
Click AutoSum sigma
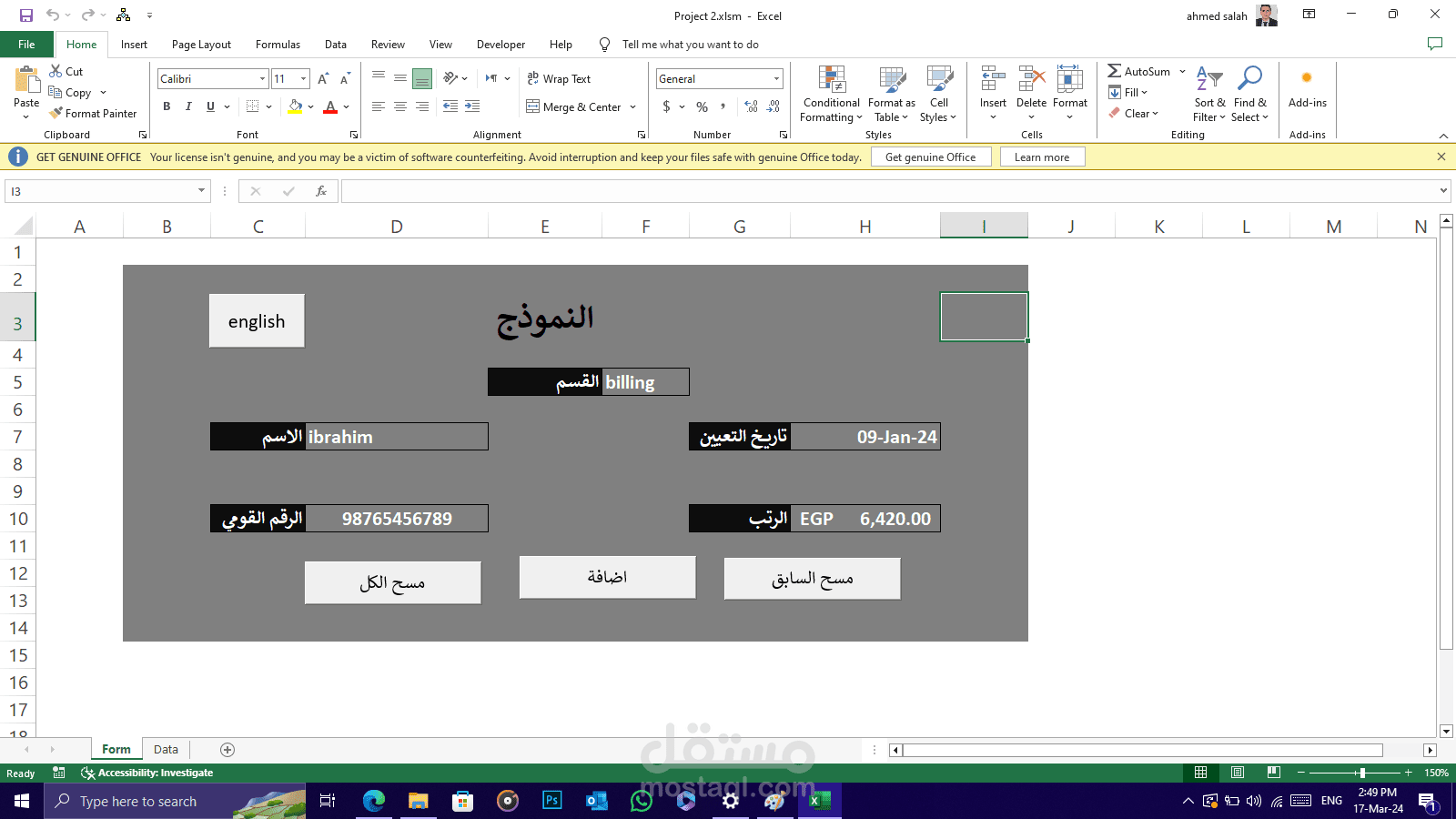(x=1114, y=71)
